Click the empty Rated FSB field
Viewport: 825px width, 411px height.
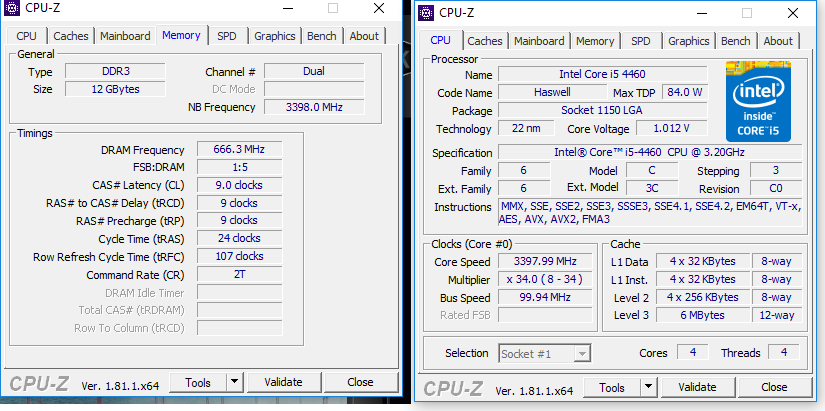click(x=545, y=315)
